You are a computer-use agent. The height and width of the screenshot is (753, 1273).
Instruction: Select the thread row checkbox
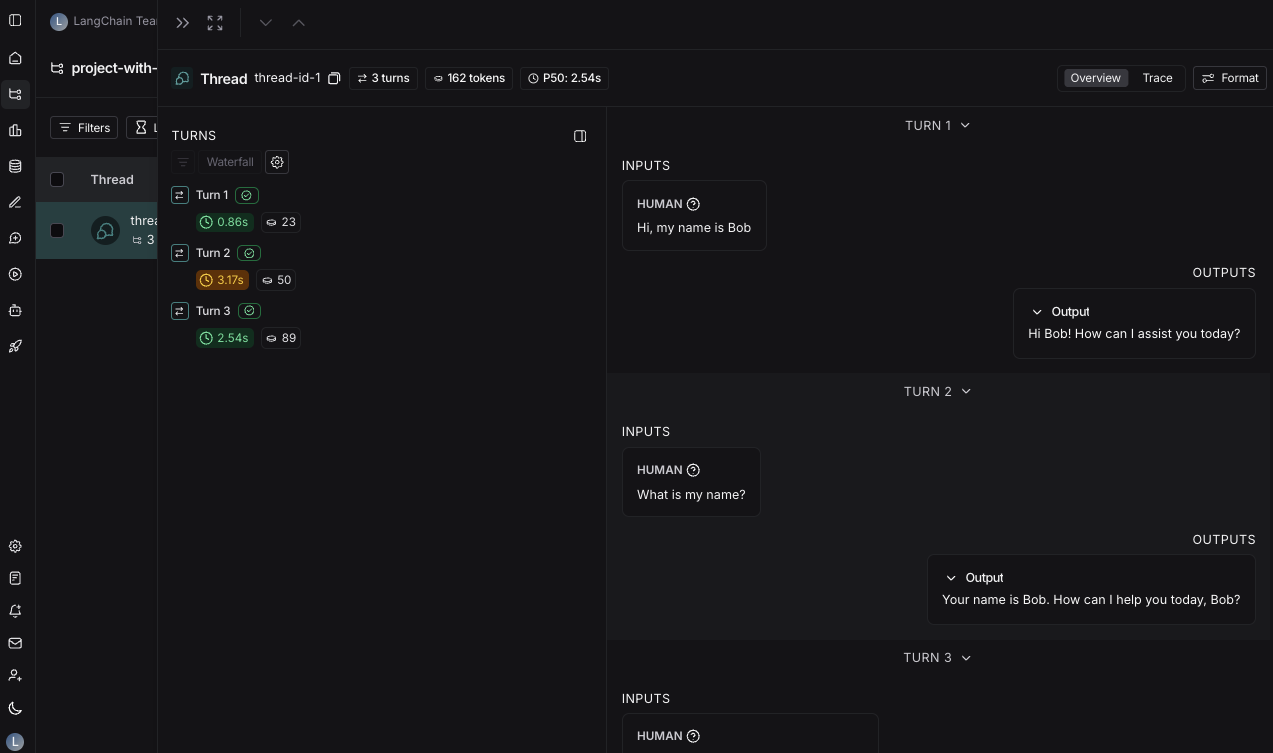(x=57, y=230)
